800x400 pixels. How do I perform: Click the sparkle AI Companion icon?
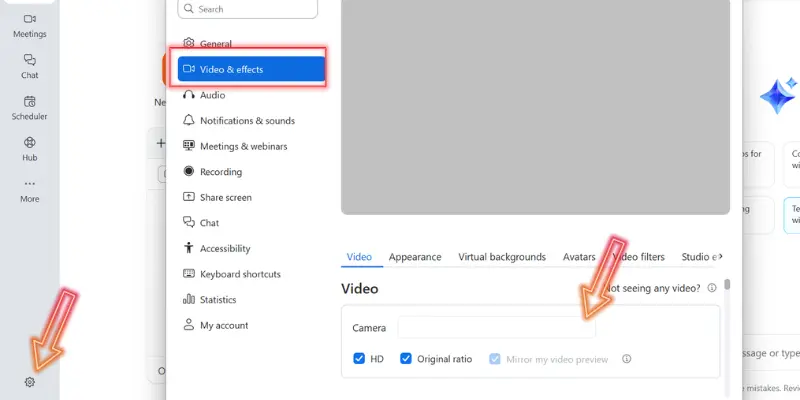(x=778, y=96)
